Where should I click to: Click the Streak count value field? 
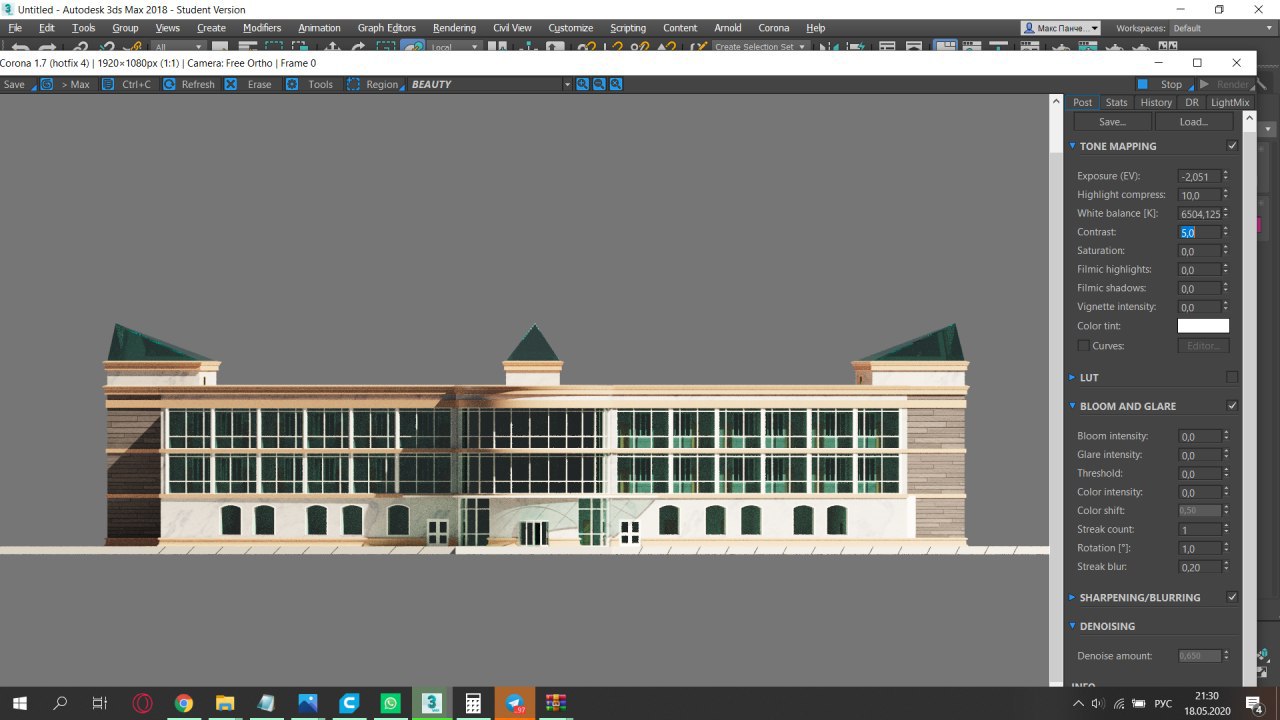1199,530
